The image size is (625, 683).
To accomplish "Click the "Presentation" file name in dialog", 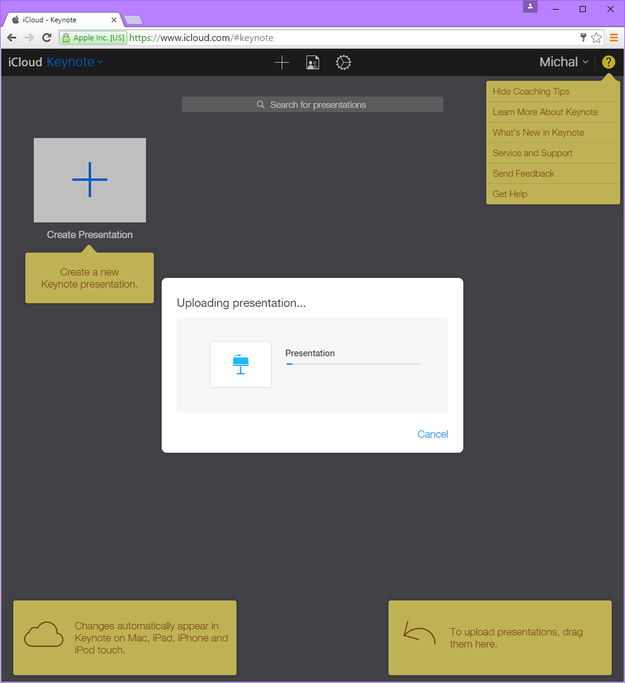I will (x=310, y=353).
